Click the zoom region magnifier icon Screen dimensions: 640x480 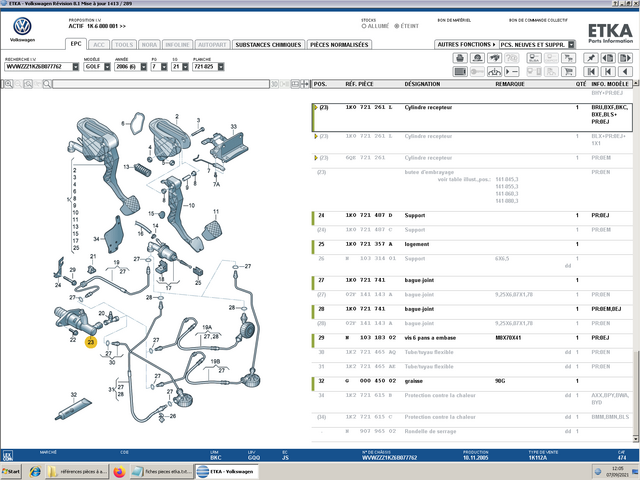click(28, 84)
